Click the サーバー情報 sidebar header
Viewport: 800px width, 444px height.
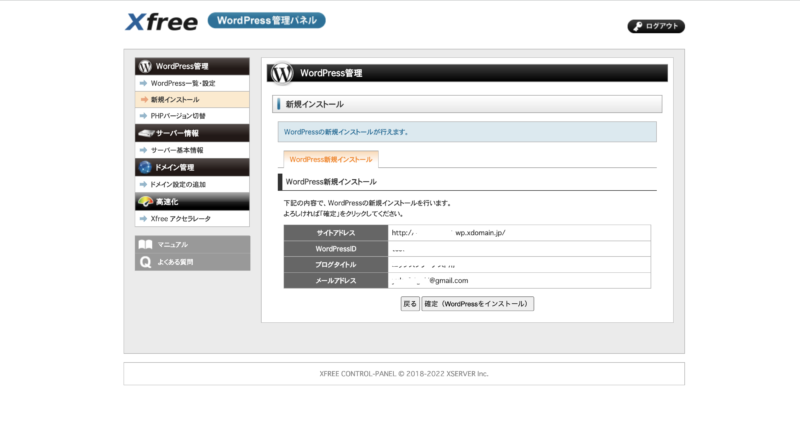click(x=192, y=133)
